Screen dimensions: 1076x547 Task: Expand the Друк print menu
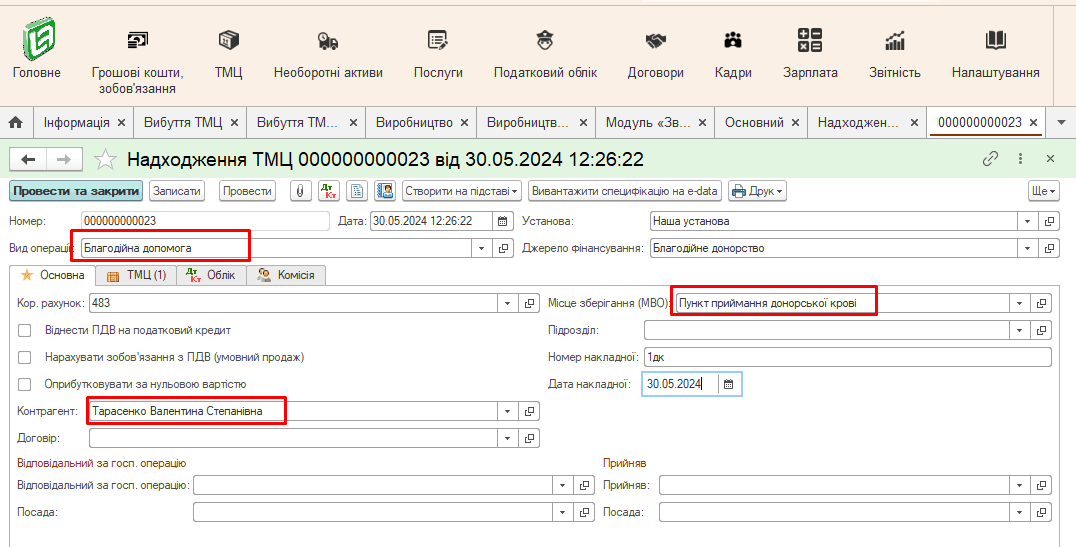(x=757, y=191)
